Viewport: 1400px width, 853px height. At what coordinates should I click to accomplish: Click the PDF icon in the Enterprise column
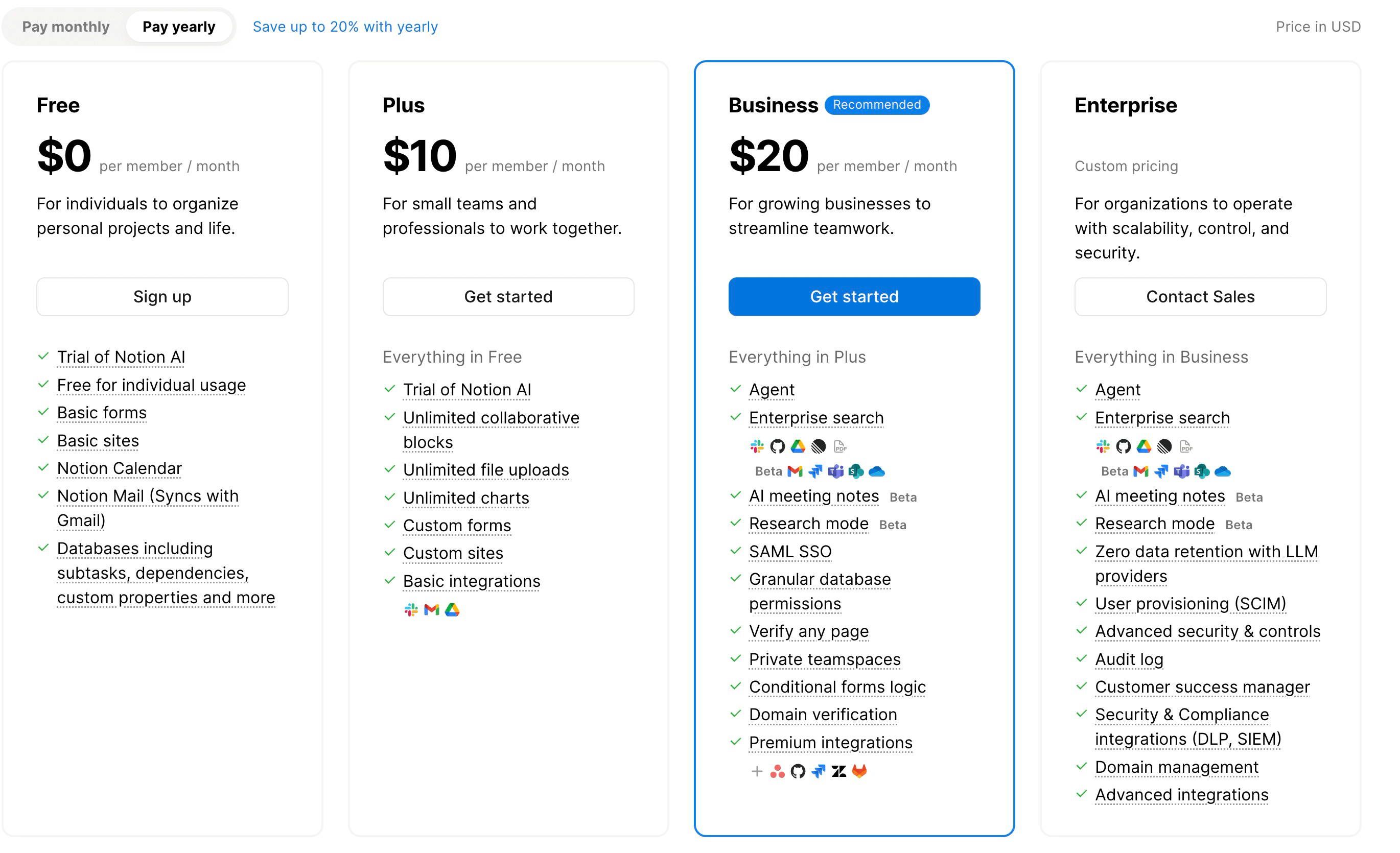[1186, 447]
